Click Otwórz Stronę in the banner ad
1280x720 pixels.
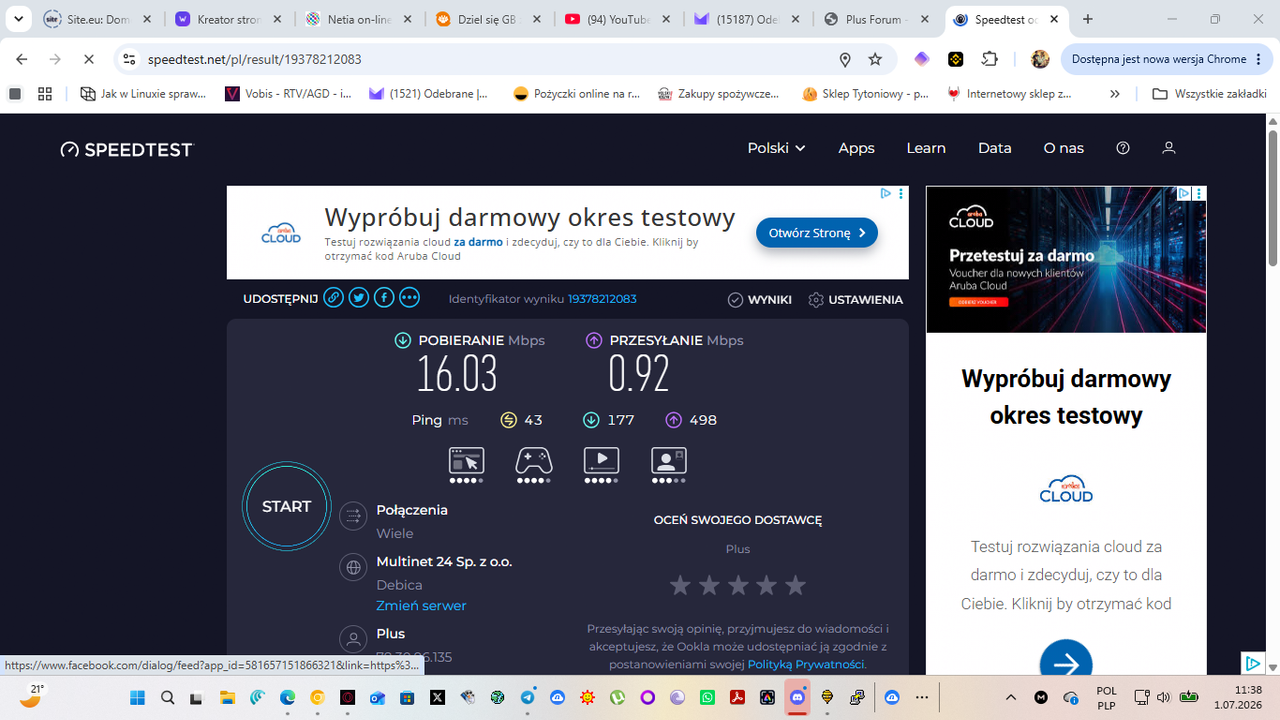pyautogui.click(x=817, y=233)
